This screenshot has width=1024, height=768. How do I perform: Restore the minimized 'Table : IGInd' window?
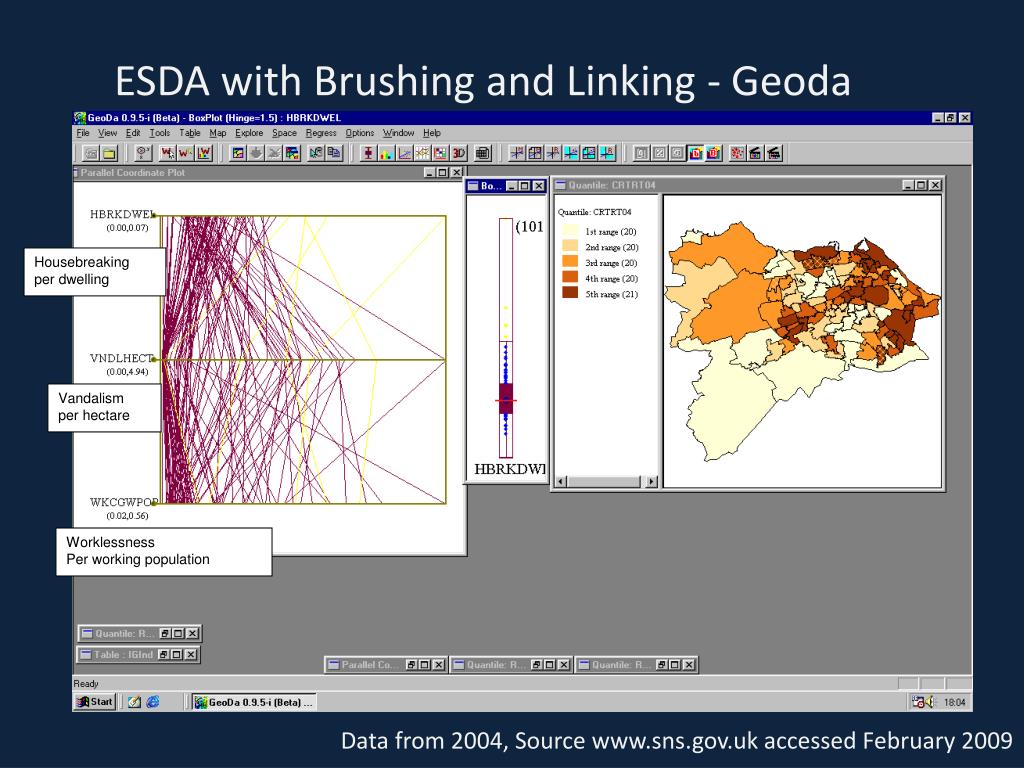(x=165, y=654)
